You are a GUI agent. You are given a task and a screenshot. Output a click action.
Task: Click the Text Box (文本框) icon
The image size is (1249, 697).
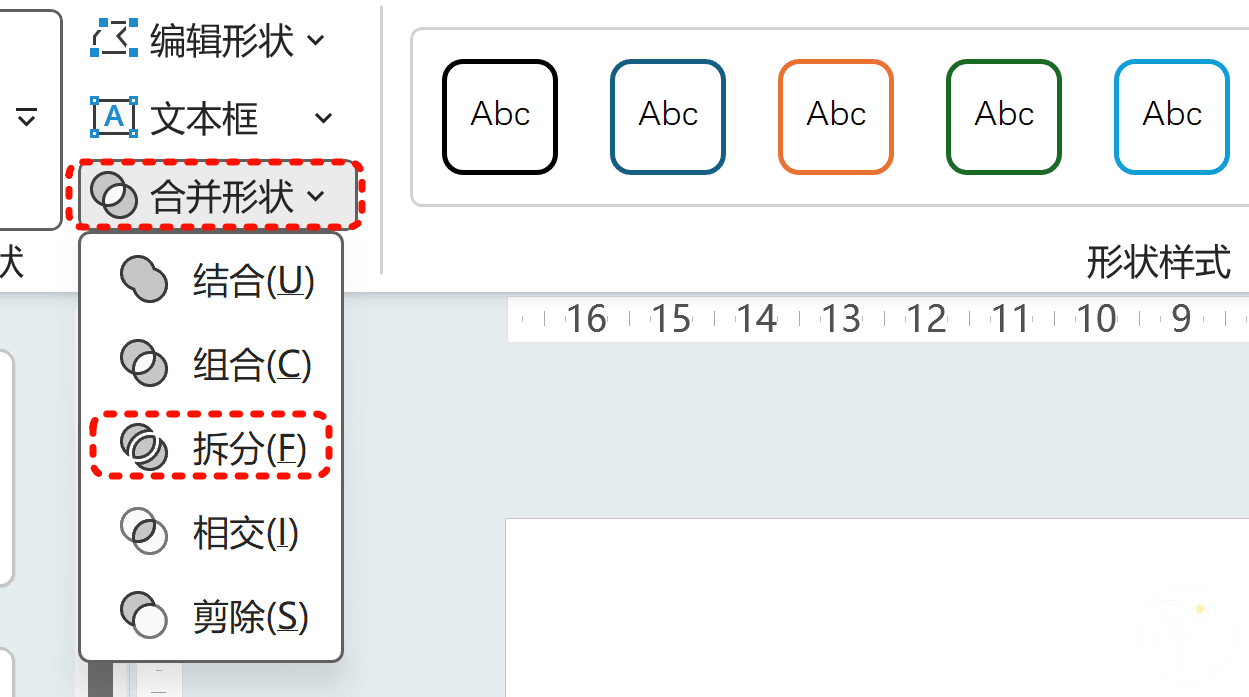[x=113, y=118]
